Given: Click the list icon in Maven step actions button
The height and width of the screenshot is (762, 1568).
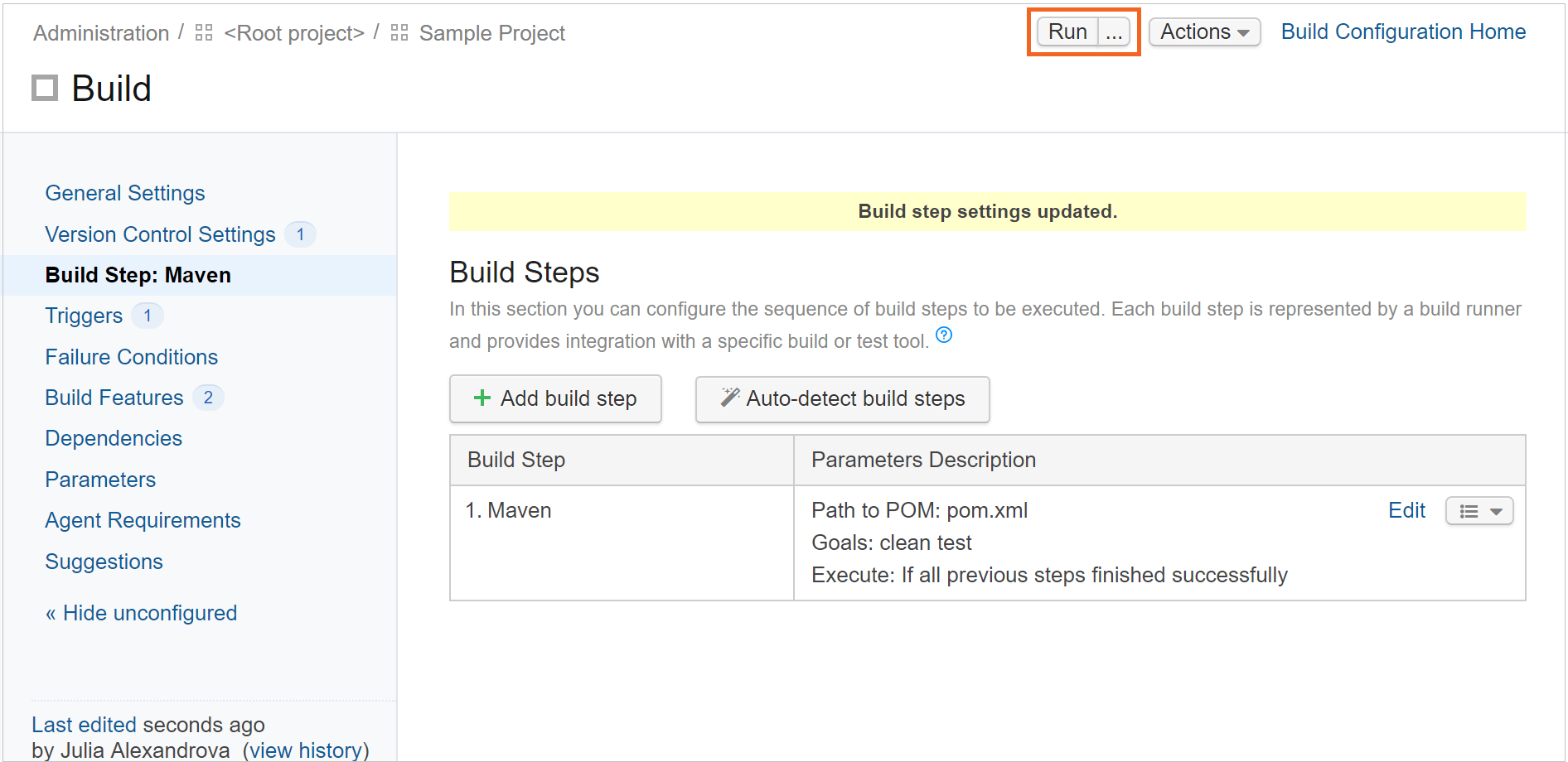Looking at the screenshot, I should [1469, 510].
